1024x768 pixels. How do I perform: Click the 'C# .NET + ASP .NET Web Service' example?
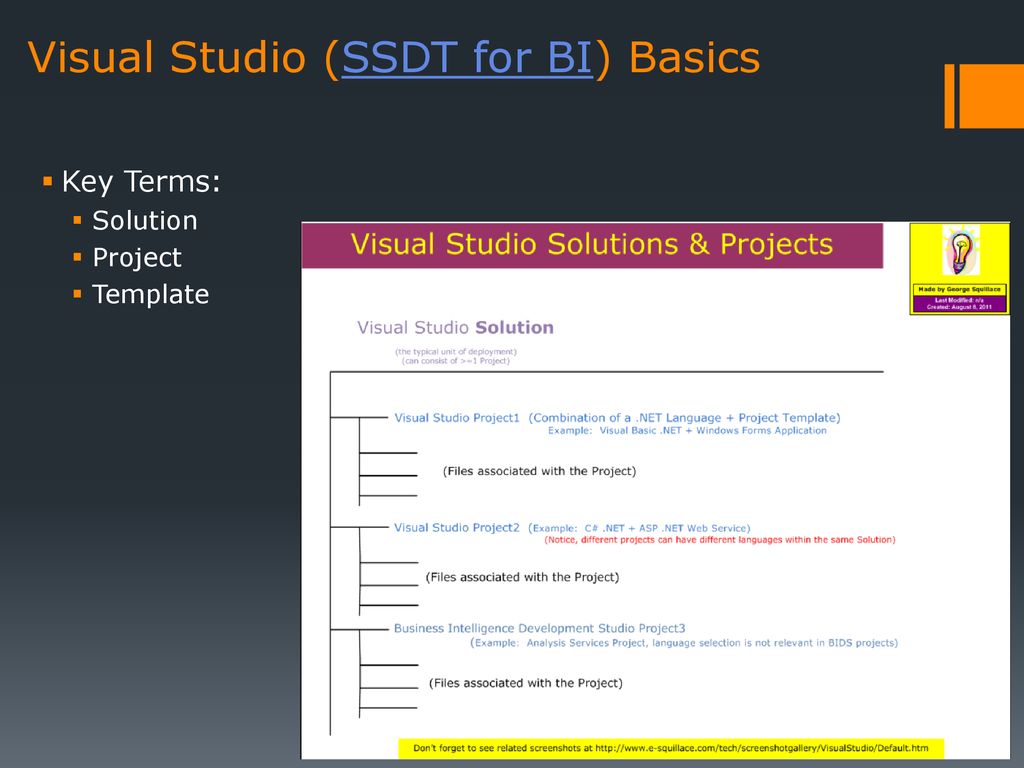[665, 528]
